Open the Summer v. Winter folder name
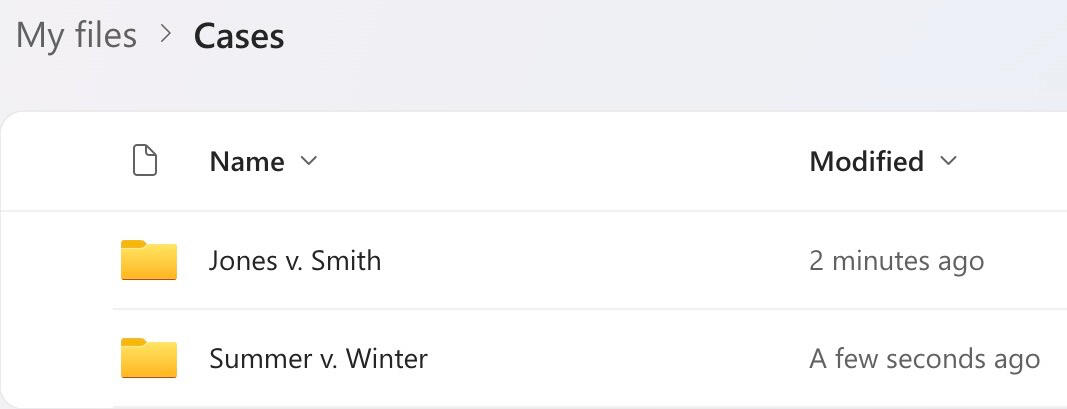This screenshot has width=1067, height=409. tap(318, 358)
